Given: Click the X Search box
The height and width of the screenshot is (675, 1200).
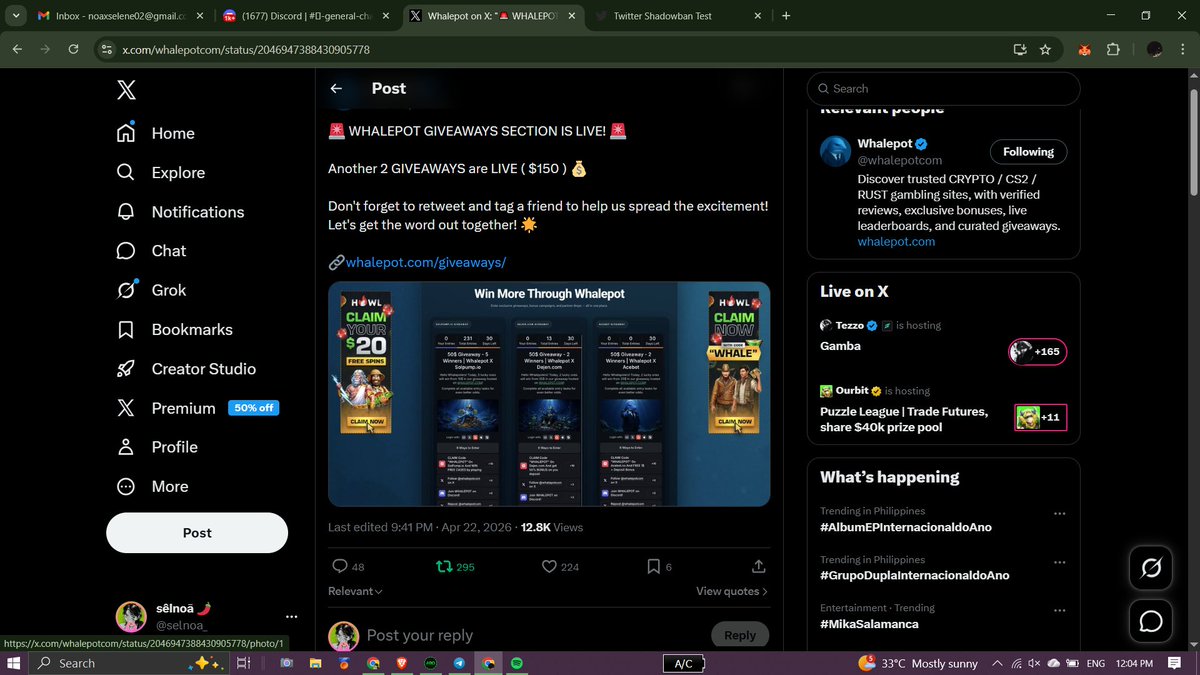Looking at the screenshot, I should click(943, 88).
